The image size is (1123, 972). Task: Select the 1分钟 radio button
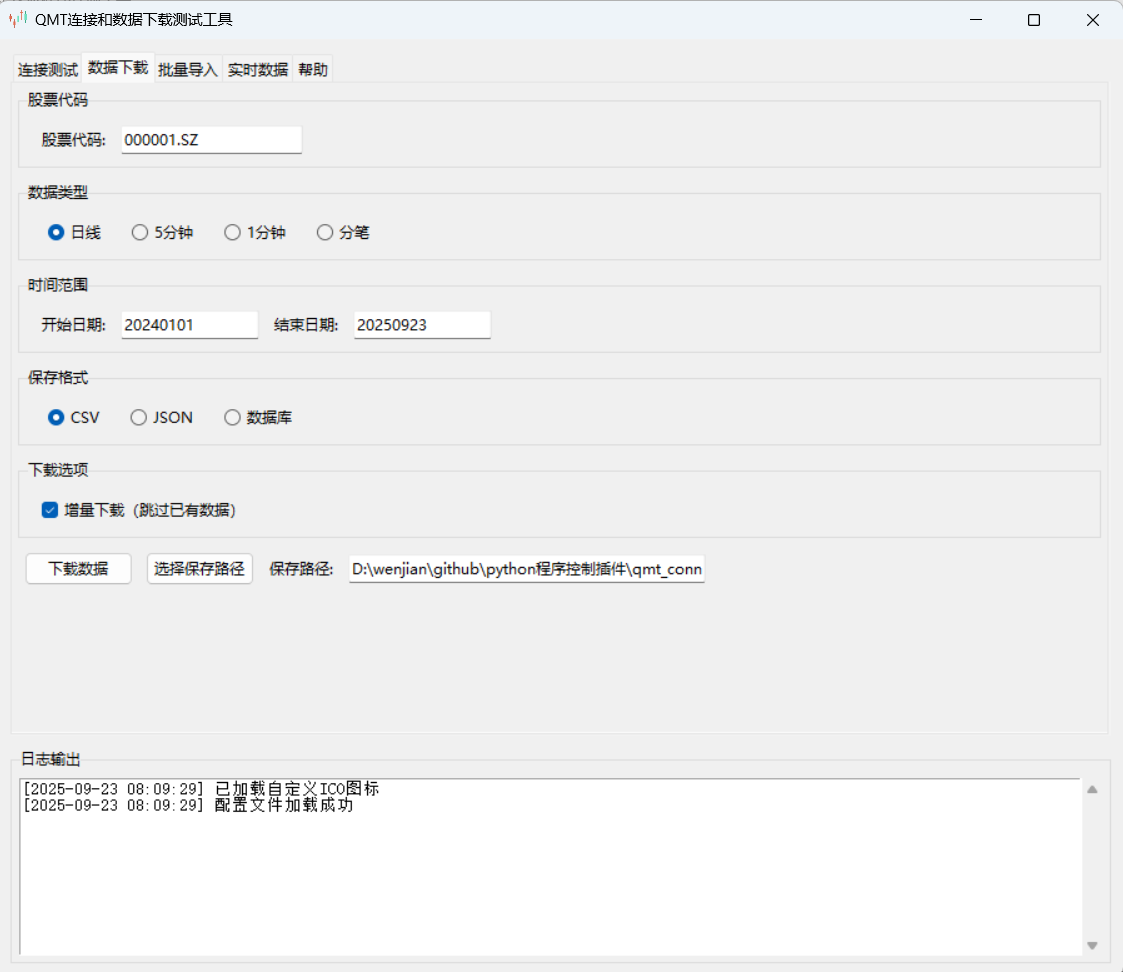pos(232,233)
